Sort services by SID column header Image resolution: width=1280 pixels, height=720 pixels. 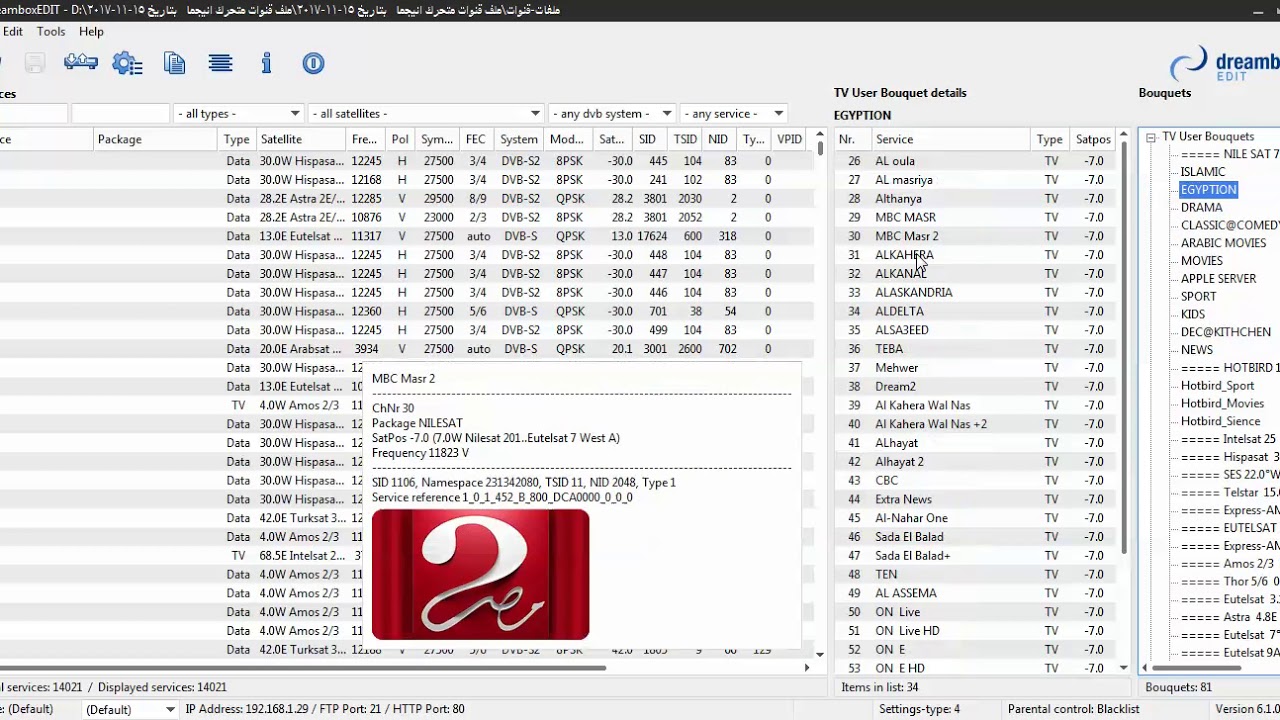point(648,139)
